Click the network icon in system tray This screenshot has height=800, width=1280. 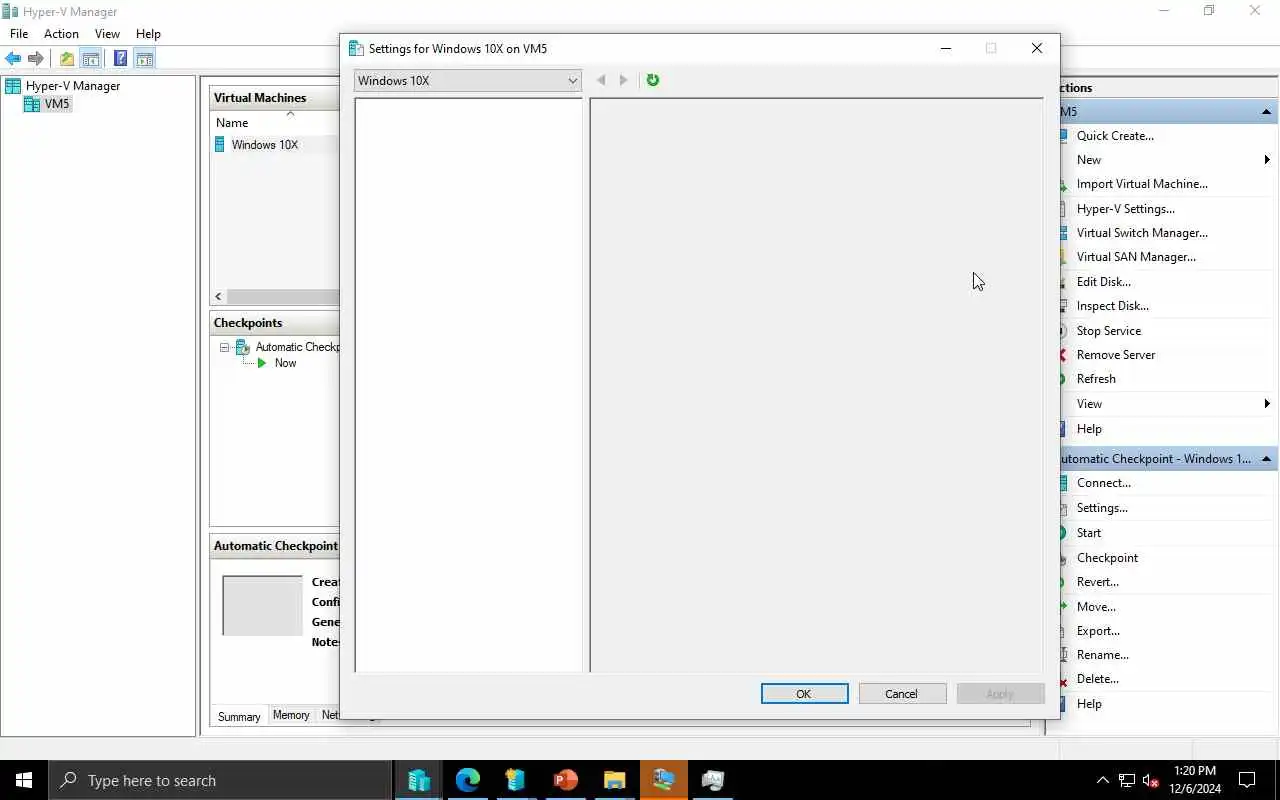click(1127, 780)
